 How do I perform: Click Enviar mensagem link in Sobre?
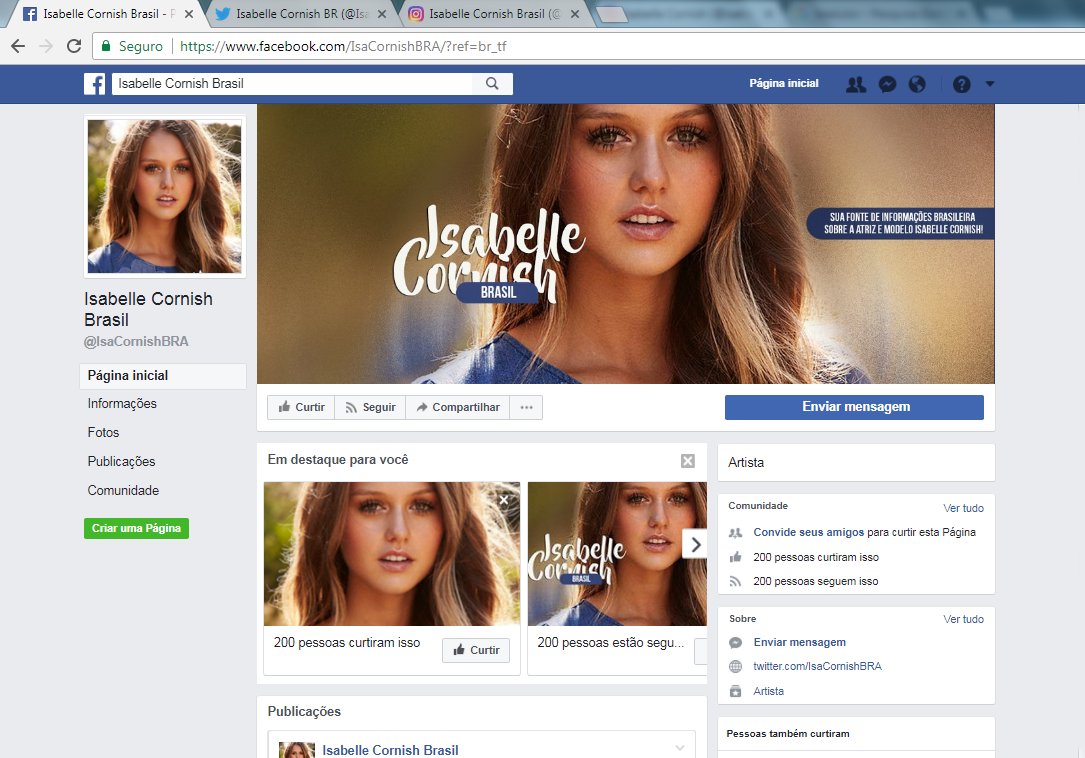click(x=799, y=642)
